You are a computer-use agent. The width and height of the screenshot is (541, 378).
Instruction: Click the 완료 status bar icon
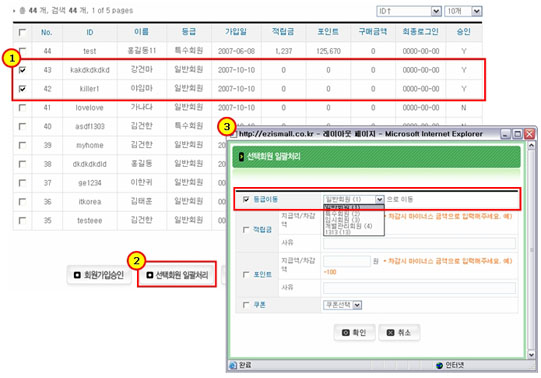pyautogui.click(x=233, y=365)
